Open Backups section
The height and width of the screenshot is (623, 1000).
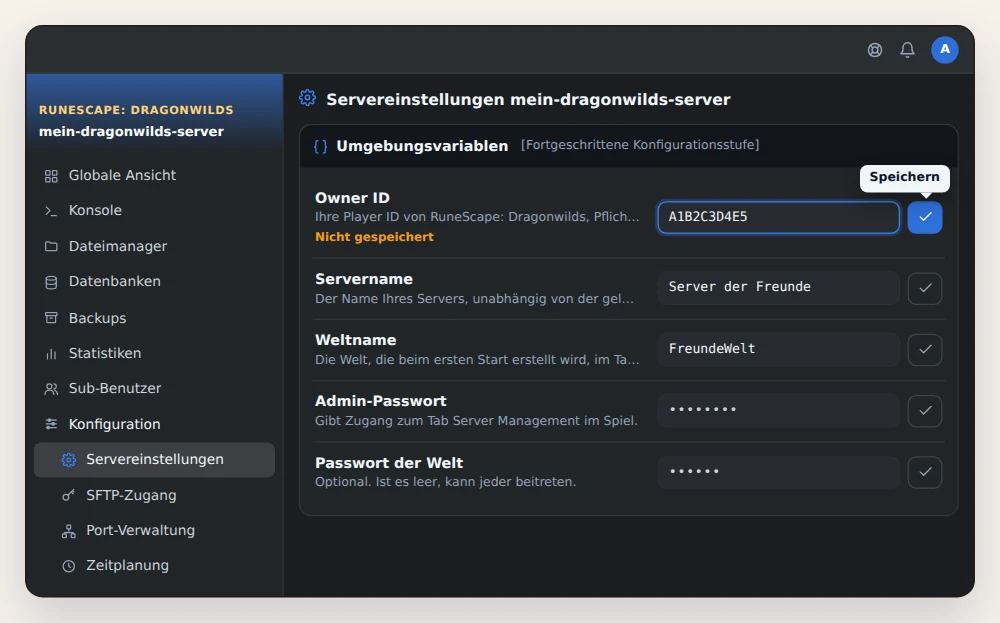154,318
